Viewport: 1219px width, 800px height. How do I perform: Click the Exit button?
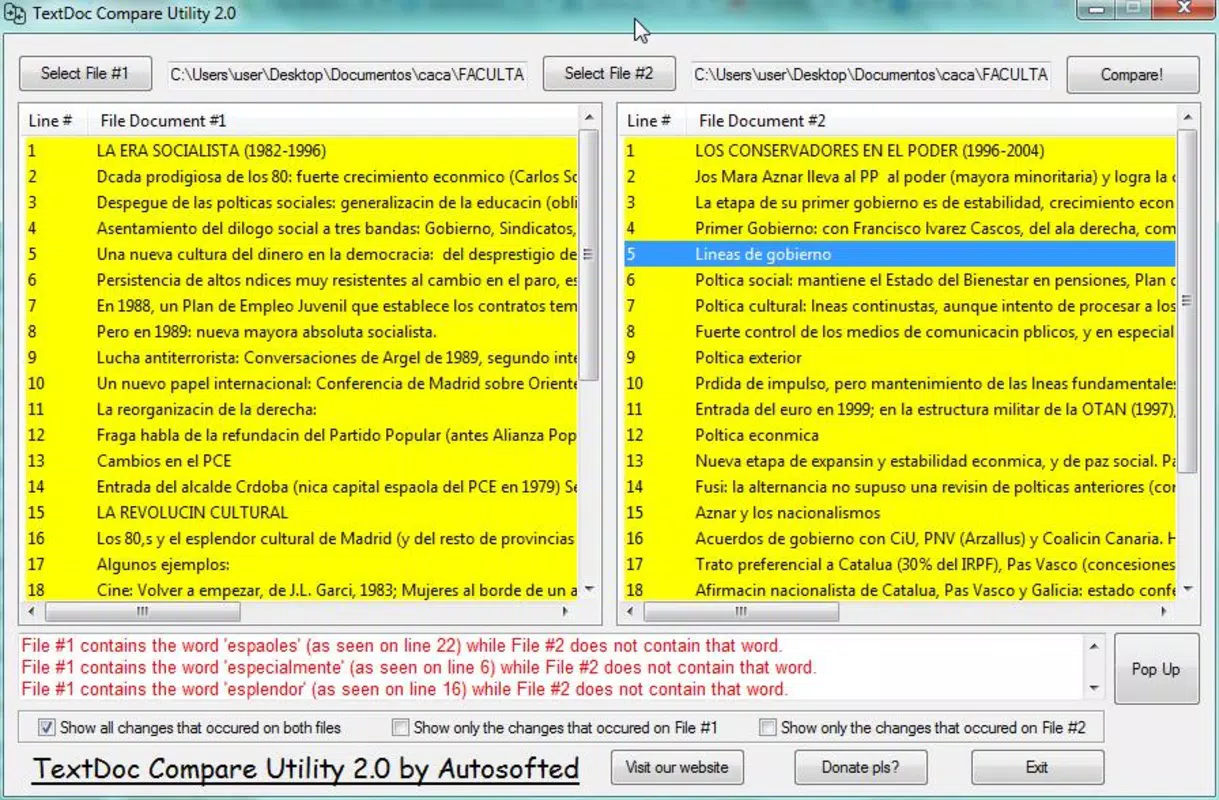(x=1037, y=767)
